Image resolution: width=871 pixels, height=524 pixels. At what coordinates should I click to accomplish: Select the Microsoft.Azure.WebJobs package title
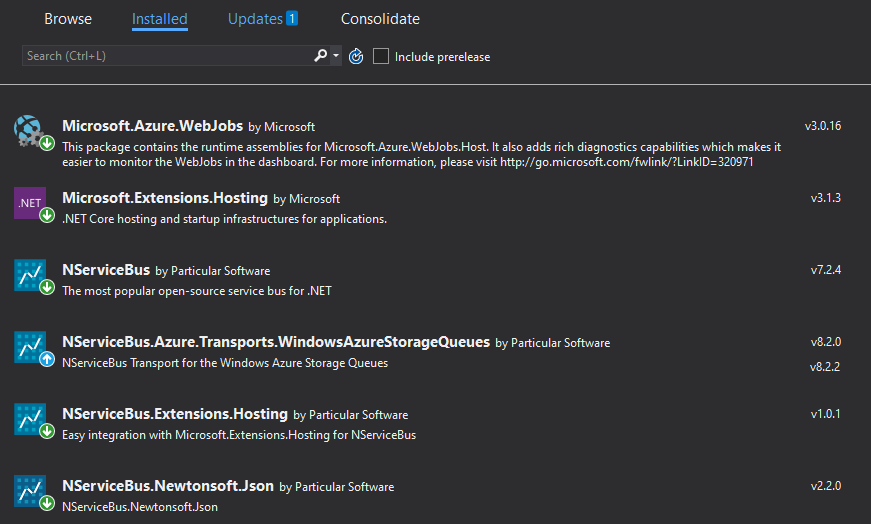point(152,126)
